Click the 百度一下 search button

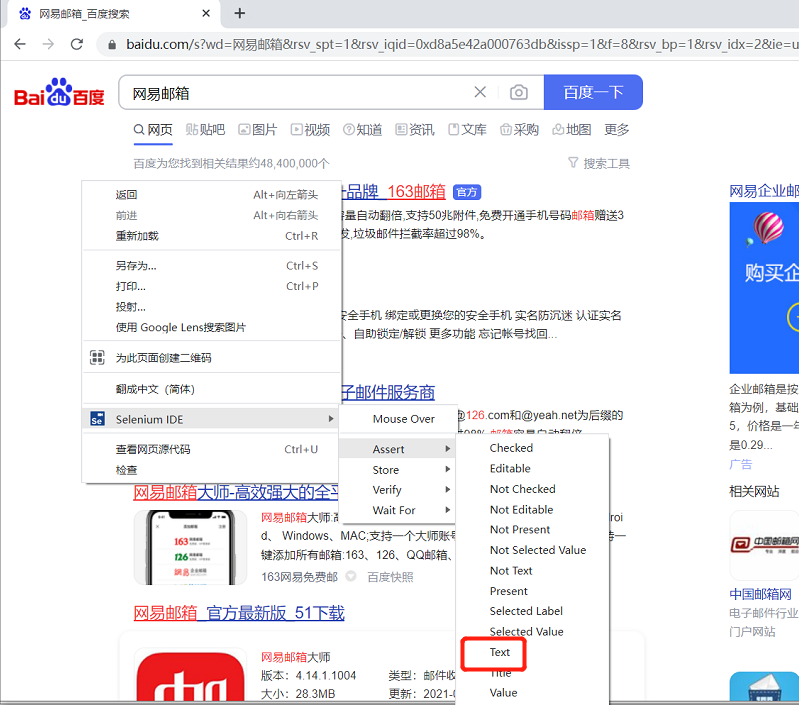point(593,92)
